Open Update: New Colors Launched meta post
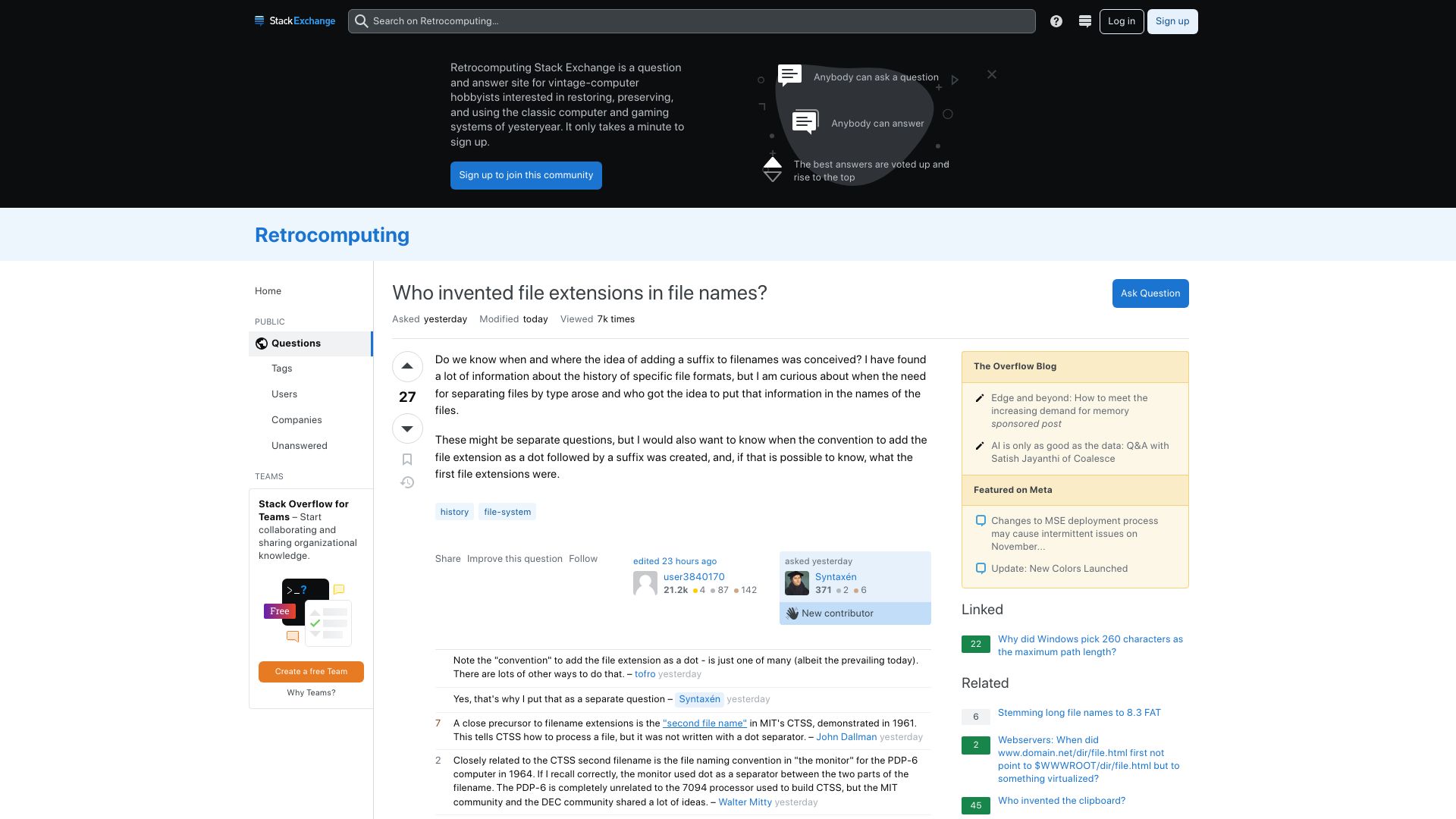This screenshot has height=819, width=1456. pos(1059,569)
